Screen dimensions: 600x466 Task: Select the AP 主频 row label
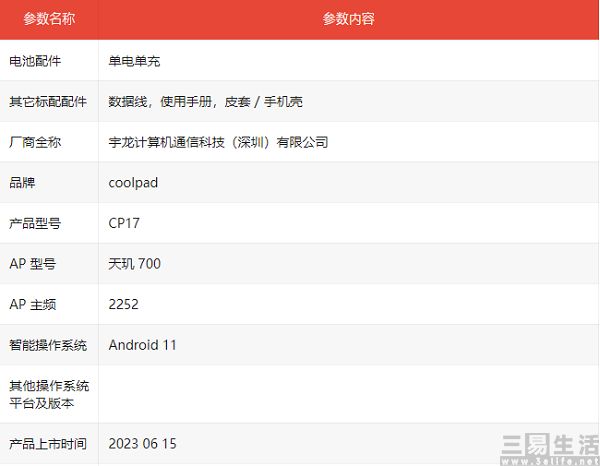[32, 304]
